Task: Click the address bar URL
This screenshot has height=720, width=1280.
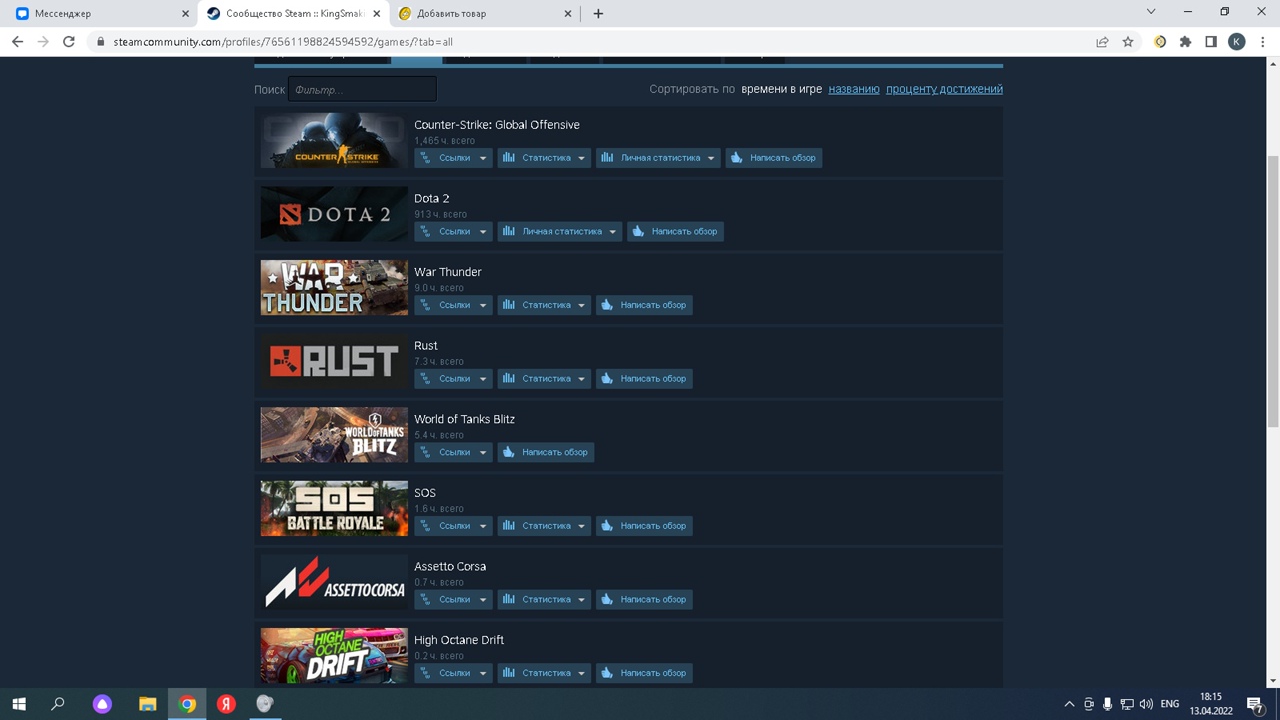Action: [283, 42]
